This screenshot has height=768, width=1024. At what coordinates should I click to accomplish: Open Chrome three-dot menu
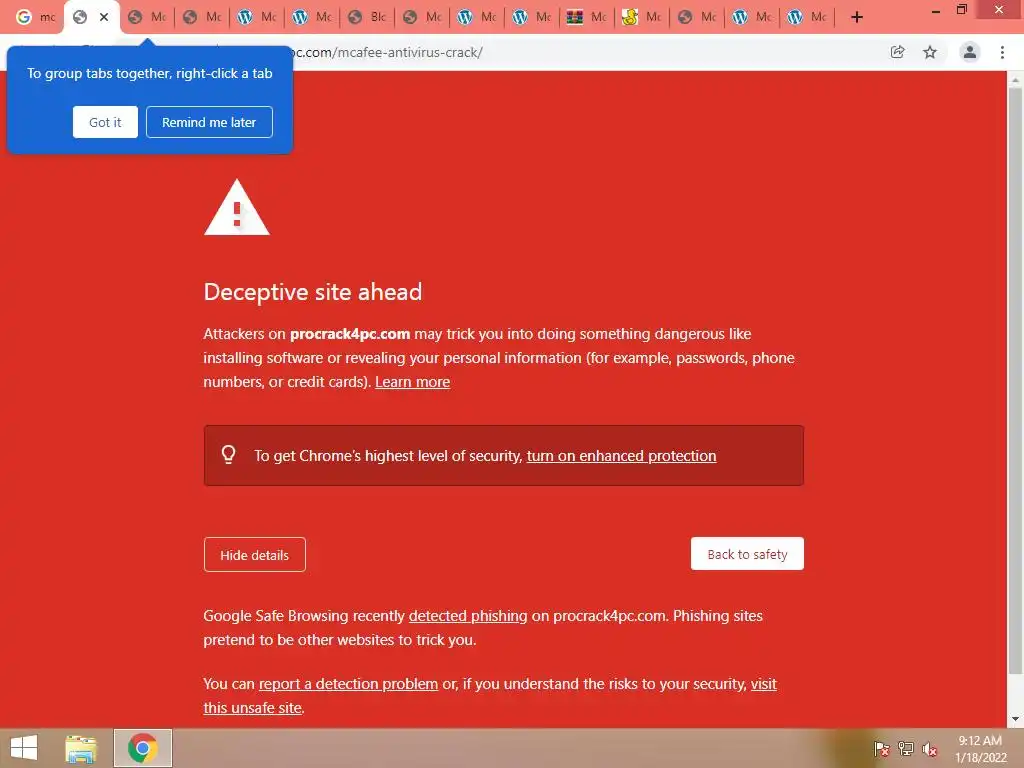[x=1002, y=52]
